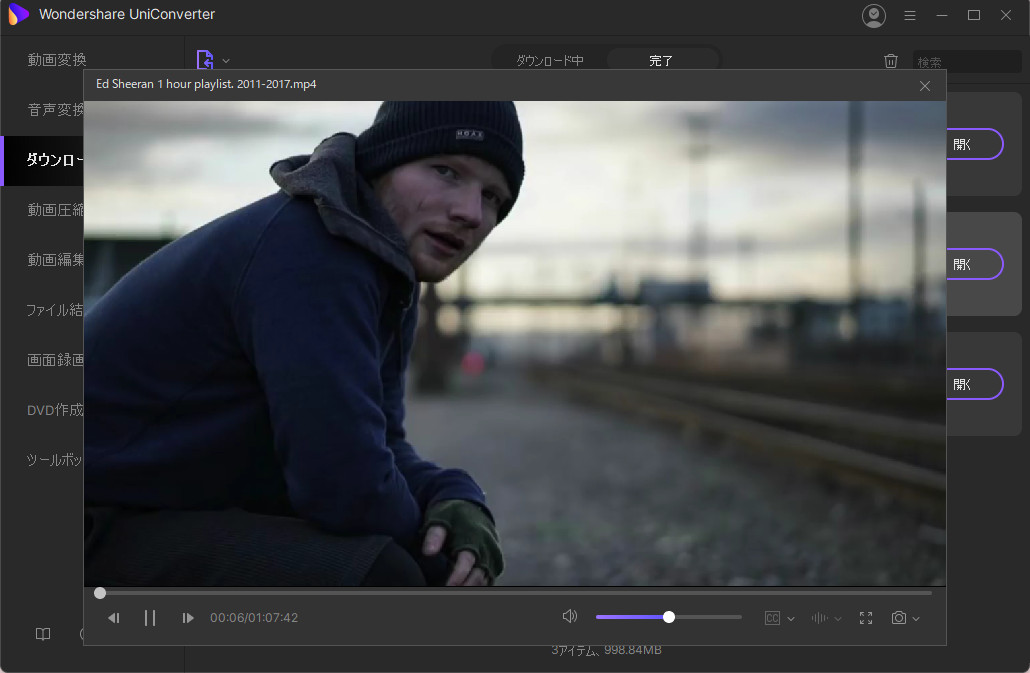
Task: Open the hamburger menu
Action: (910, 15)
